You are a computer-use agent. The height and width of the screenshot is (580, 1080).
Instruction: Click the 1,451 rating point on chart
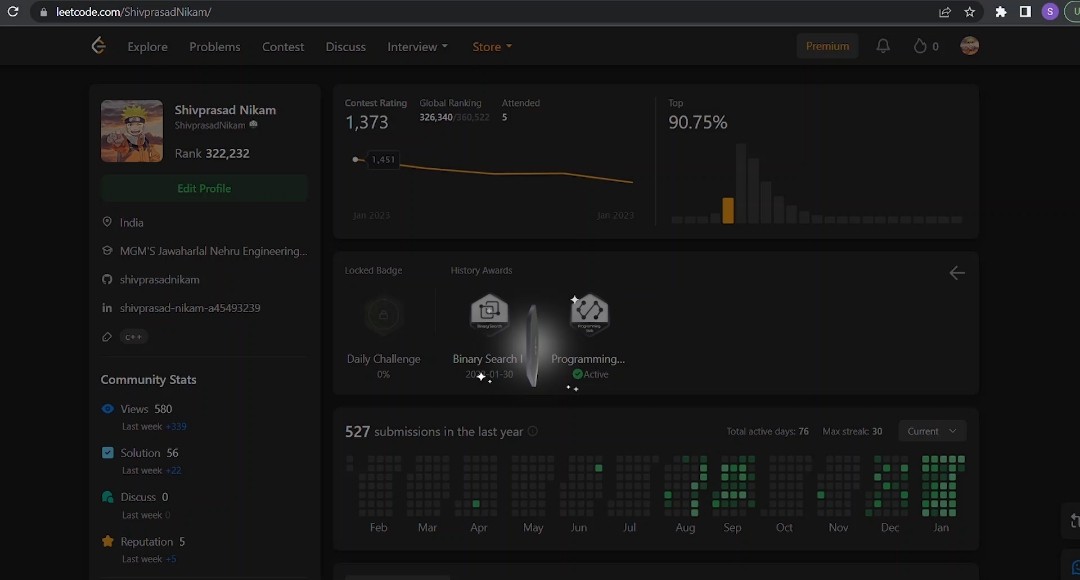click(x=355, y=159)
